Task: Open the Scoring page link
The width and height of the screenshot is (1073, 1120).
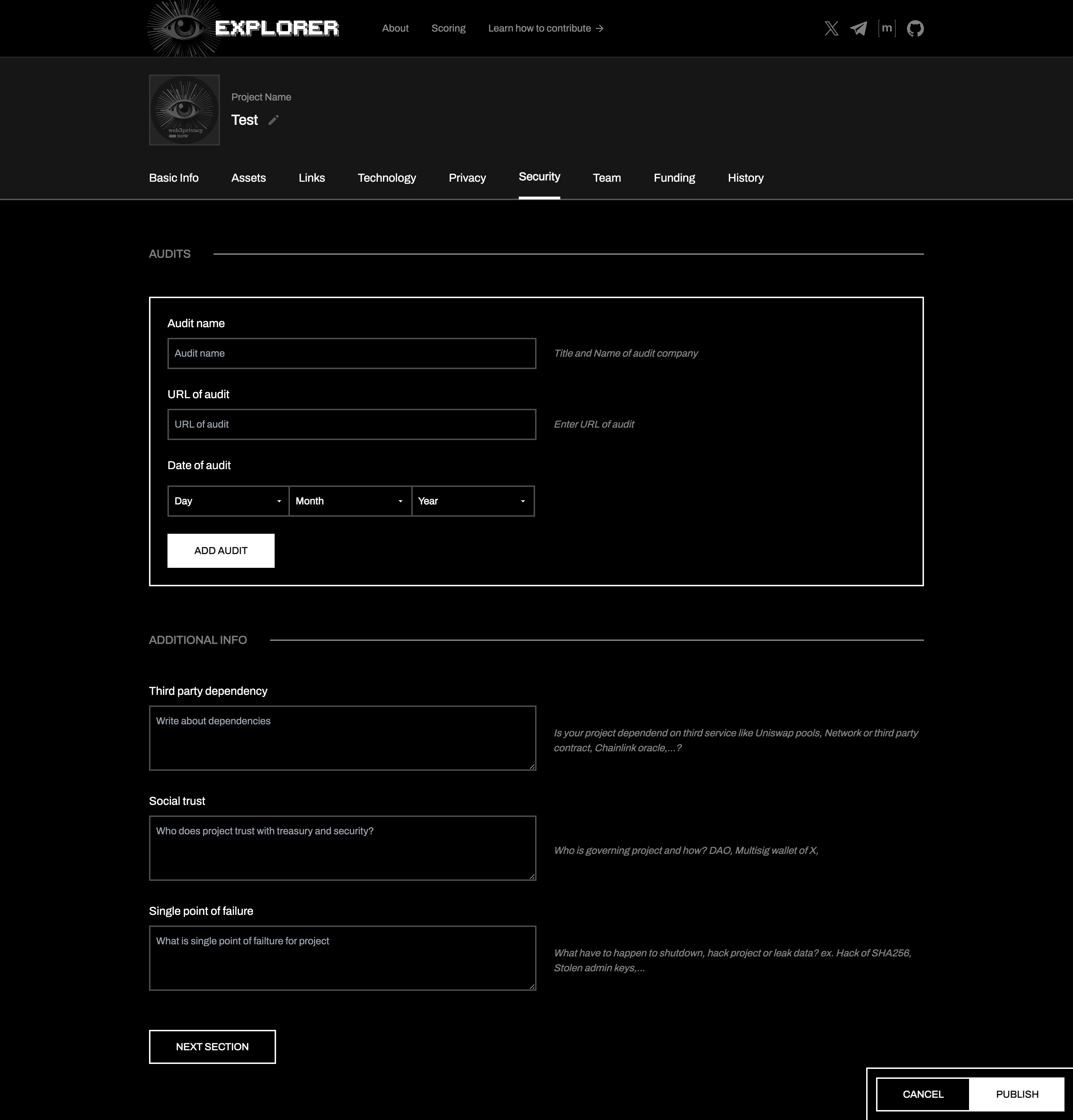Action: pyautogui.click(x=449, y=29)
